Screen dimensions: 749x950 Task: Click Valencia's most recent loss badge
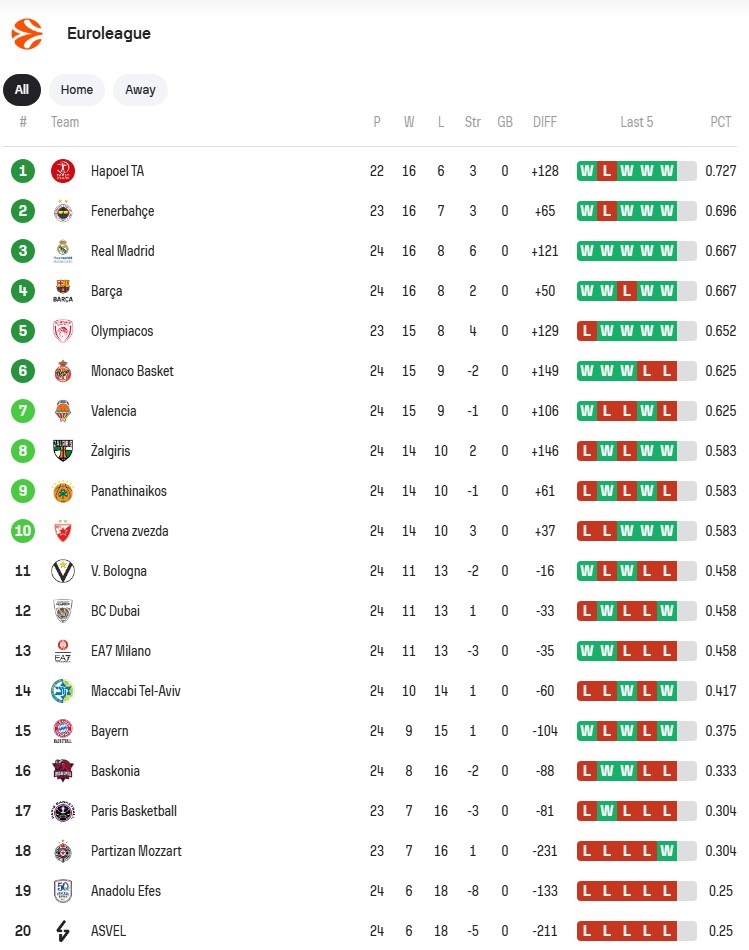point(667,411)
